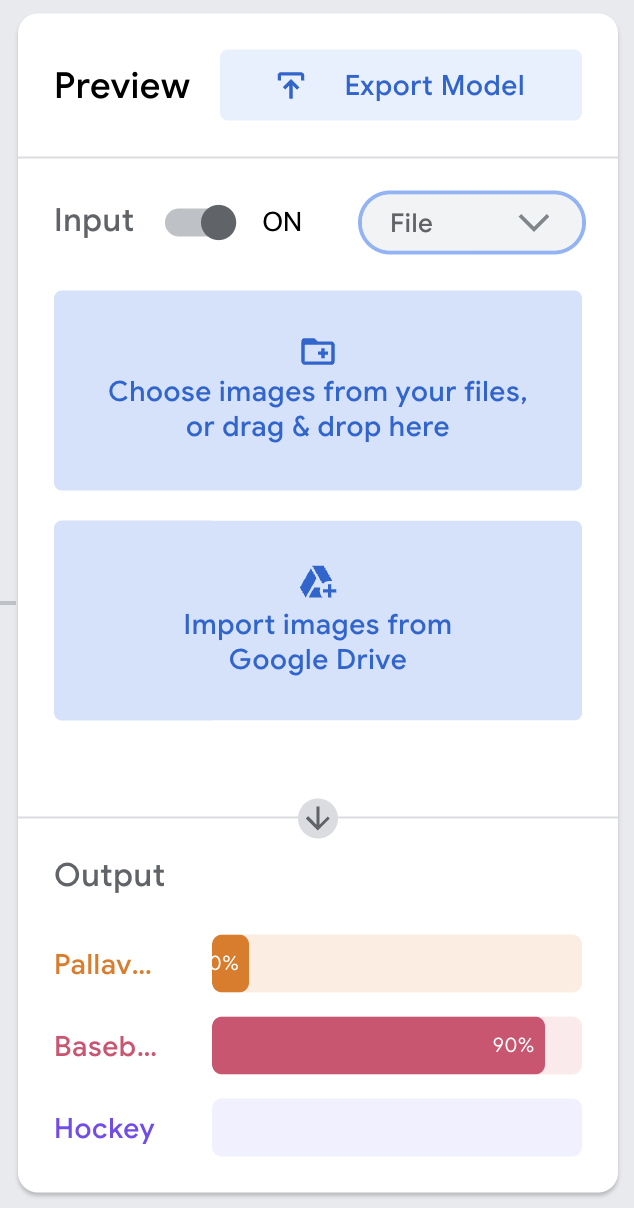Select the orange Pallav class label
The image size is (634, 1208).
click(x=104, y=965)
